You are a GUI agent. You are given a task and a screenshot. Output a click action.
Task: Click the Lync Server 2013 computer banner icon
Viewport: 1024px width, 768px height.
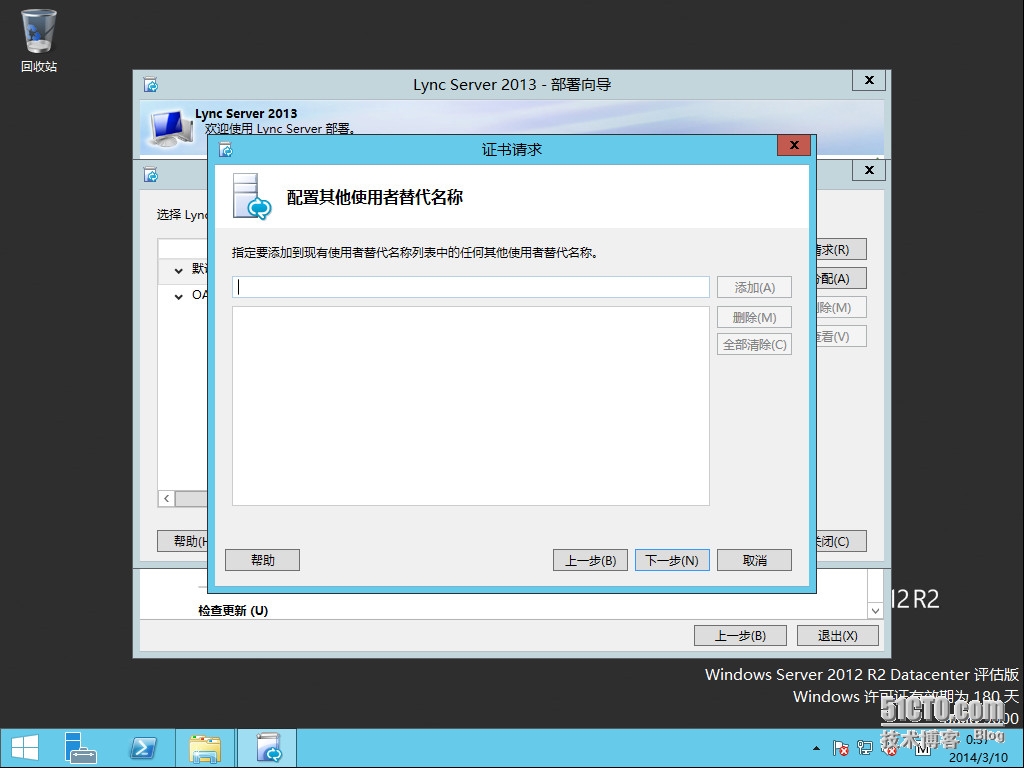pyautogui.click(x=170, y=129)
